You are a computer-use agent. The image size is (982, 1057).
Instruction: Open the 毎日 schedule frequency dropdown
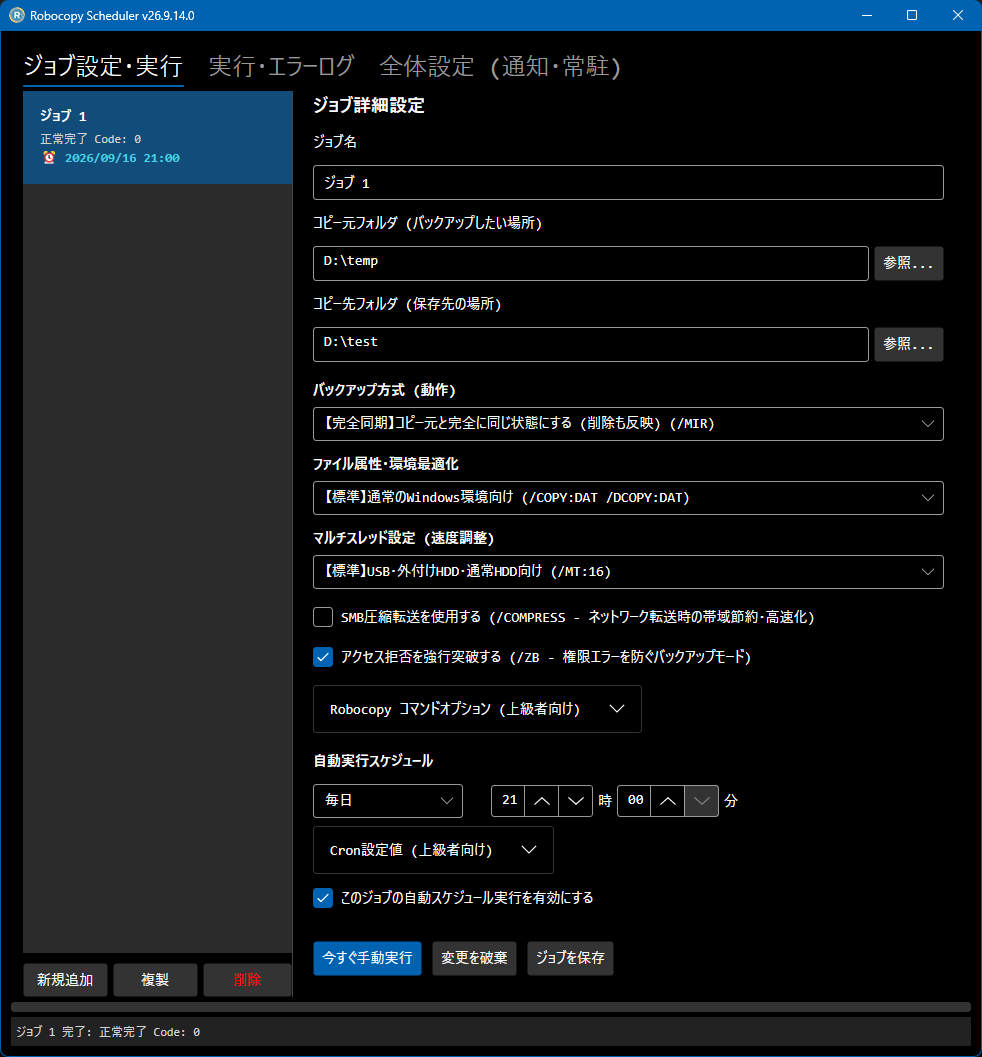(388, 801)
